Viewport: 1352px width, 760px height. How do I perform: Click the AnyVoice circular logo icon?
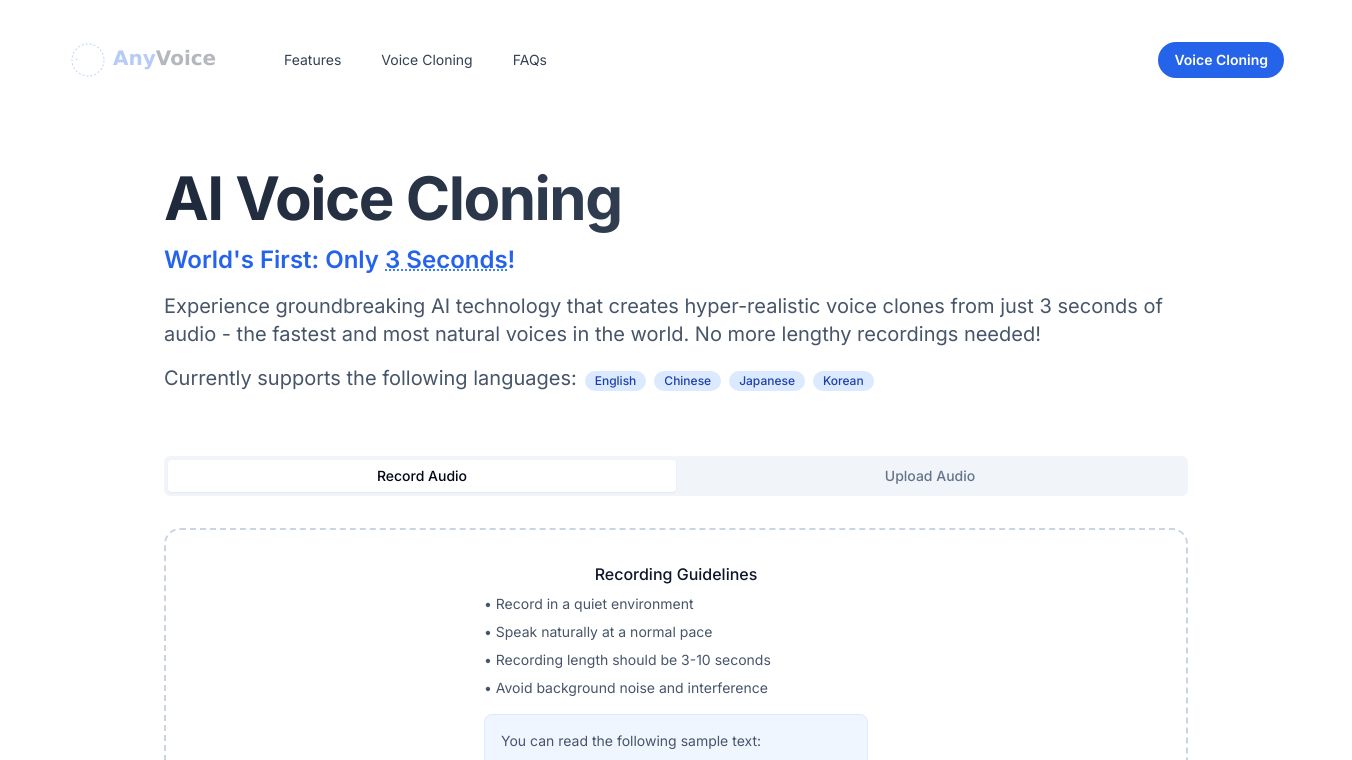88,60
